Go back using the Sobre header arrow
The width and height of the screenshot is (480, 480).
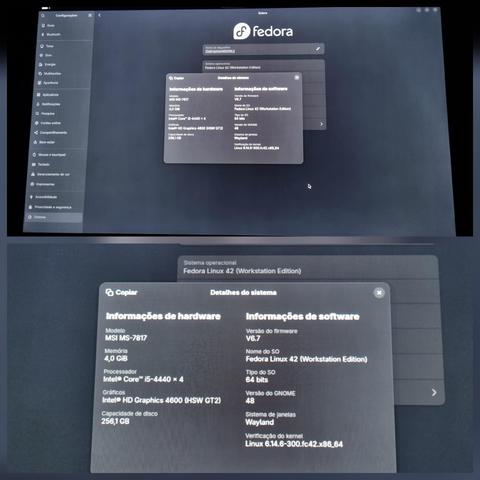tap(99, 15)
